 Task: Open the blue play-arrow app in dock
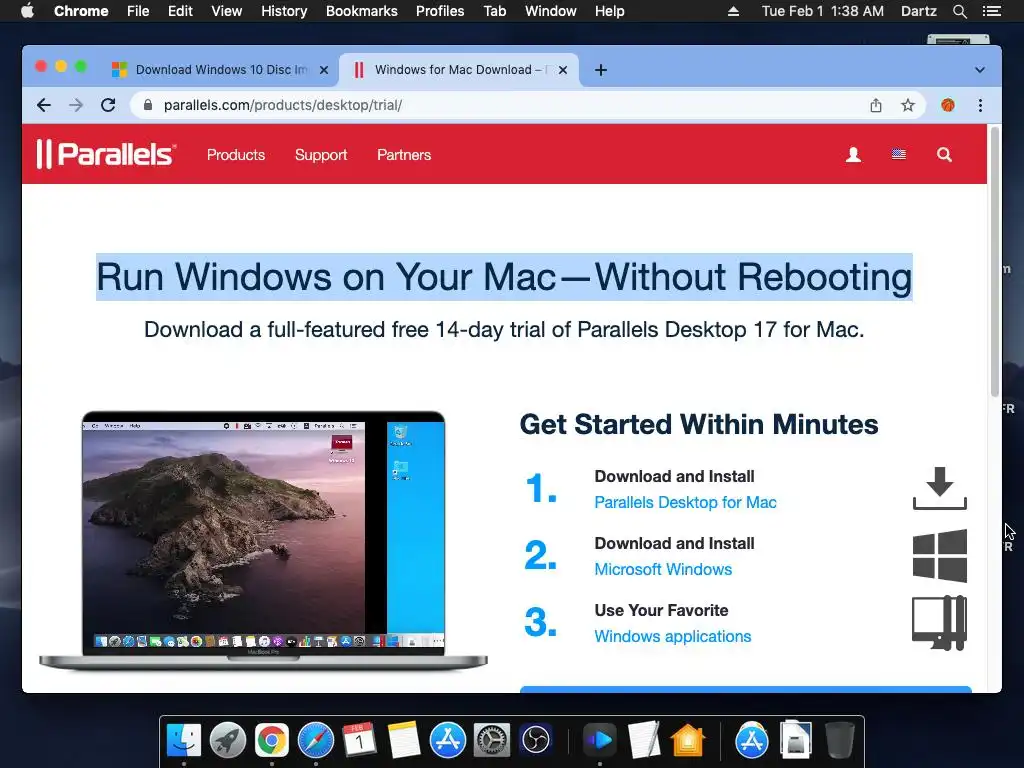pos(600,740)
